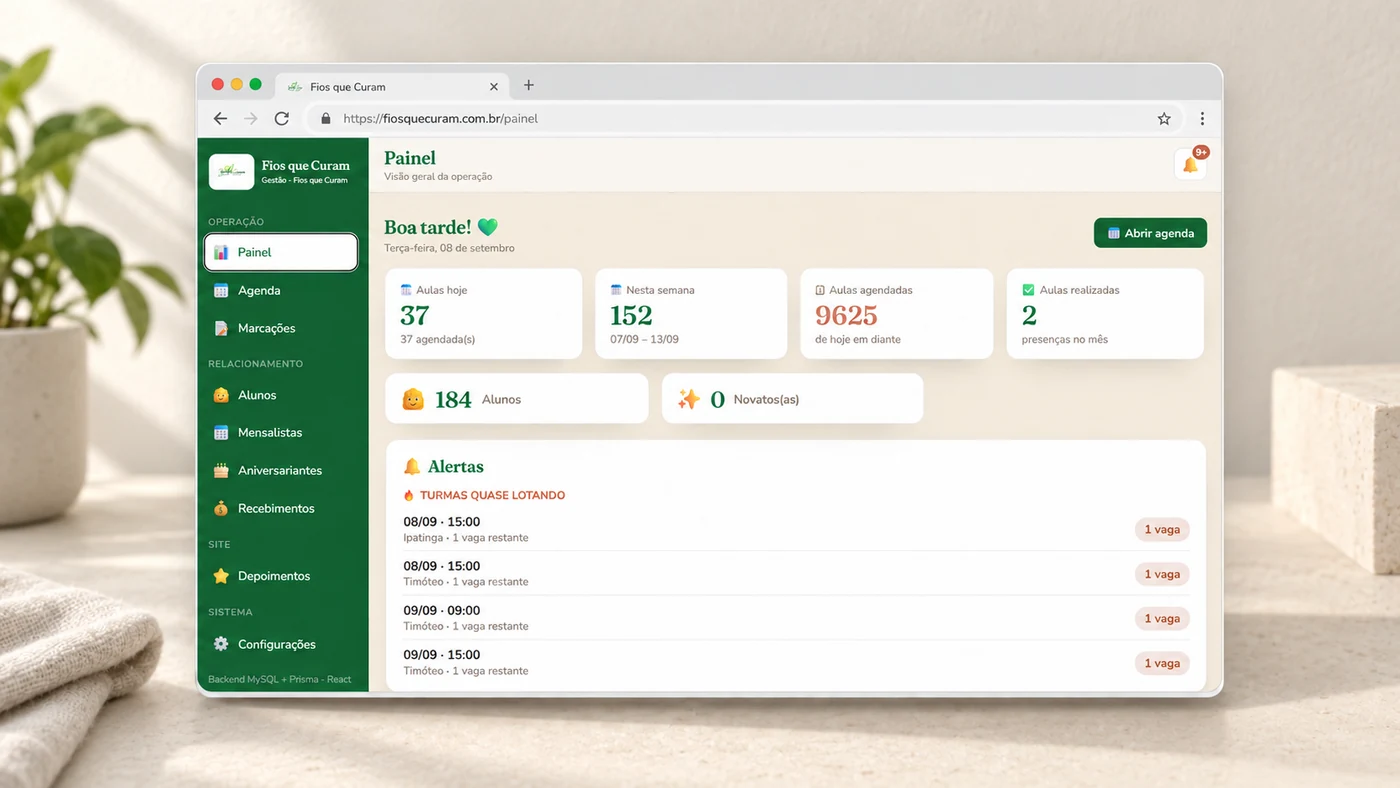Click the Terça-feira, 08 de setembro date

pyautogui.click(x=449, y=248)
